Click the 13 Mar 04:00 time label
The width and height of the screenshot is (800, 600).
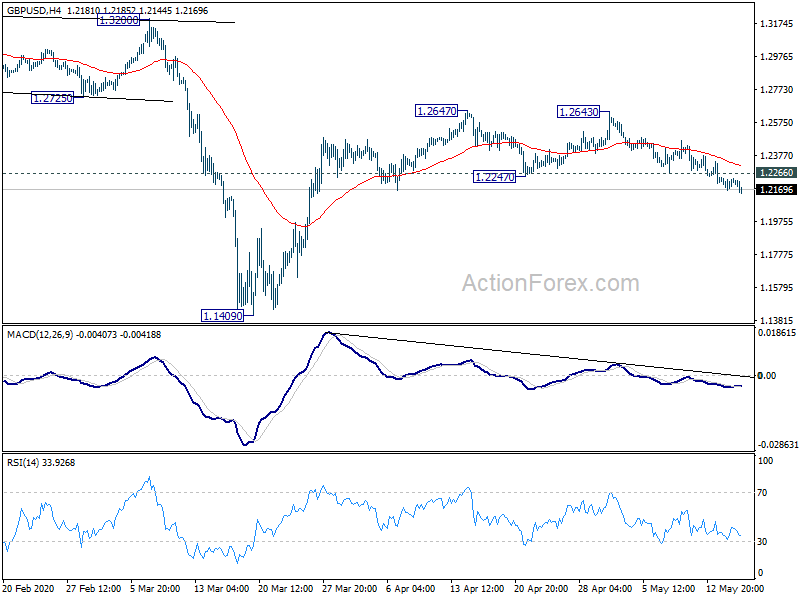pos(222,588)
